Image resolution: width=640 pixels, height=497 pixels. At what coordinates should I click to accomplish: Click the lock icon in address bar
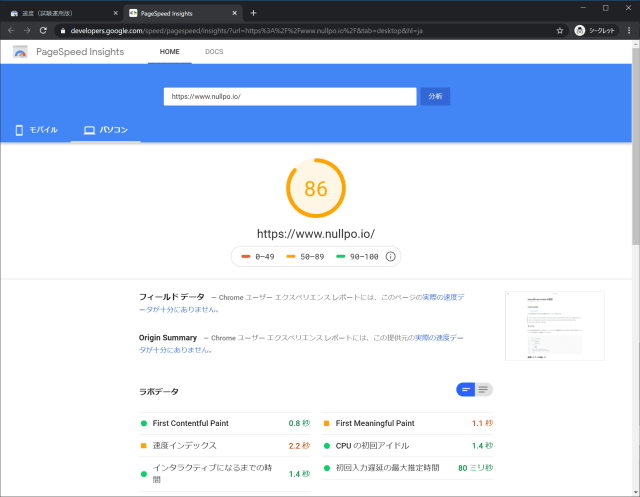pos(63,31)
